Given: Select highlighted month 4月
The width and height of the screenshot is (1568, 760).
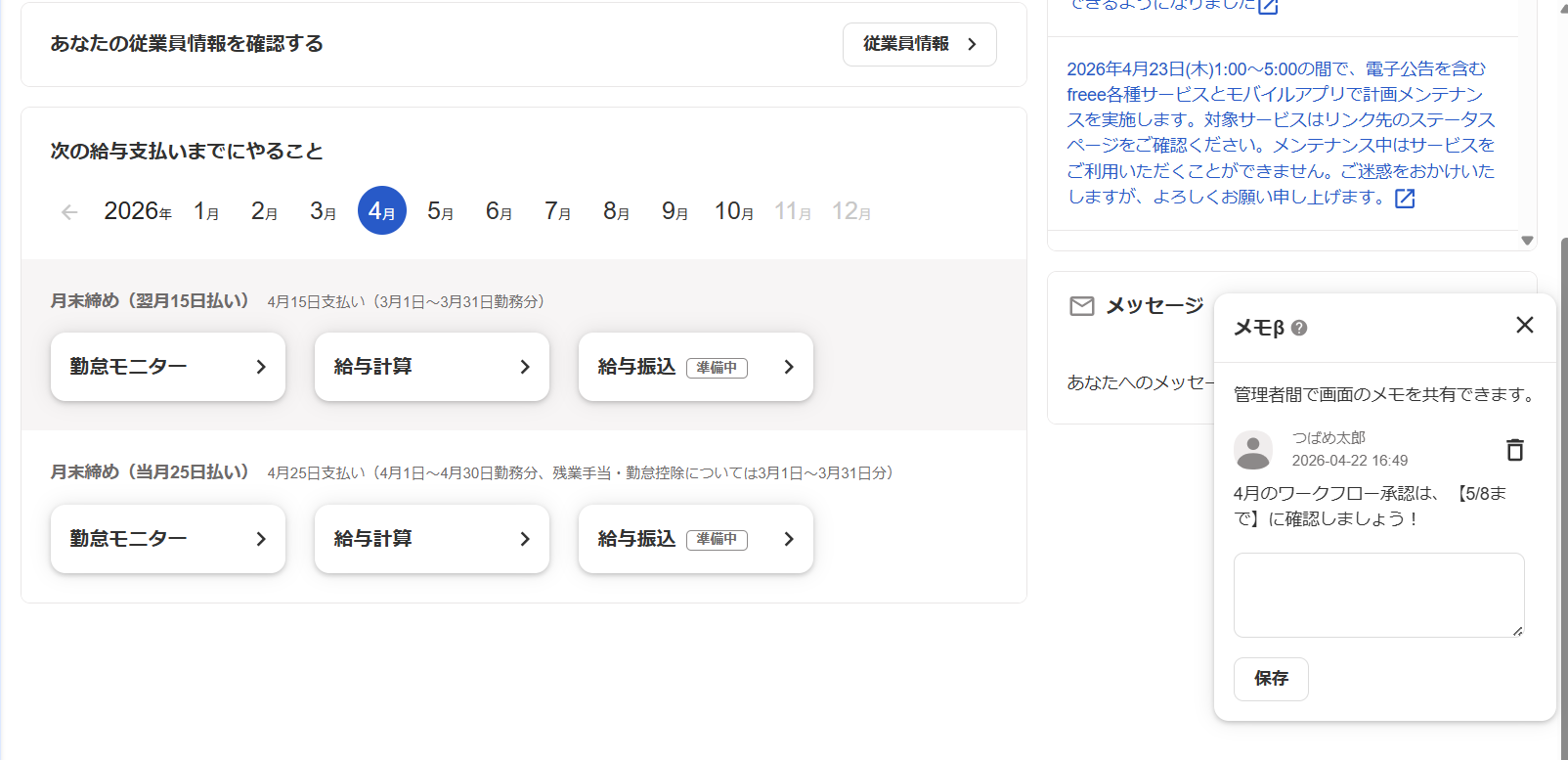Looking at the screenshot, I should pyautogui.click(x=382, y=210).
